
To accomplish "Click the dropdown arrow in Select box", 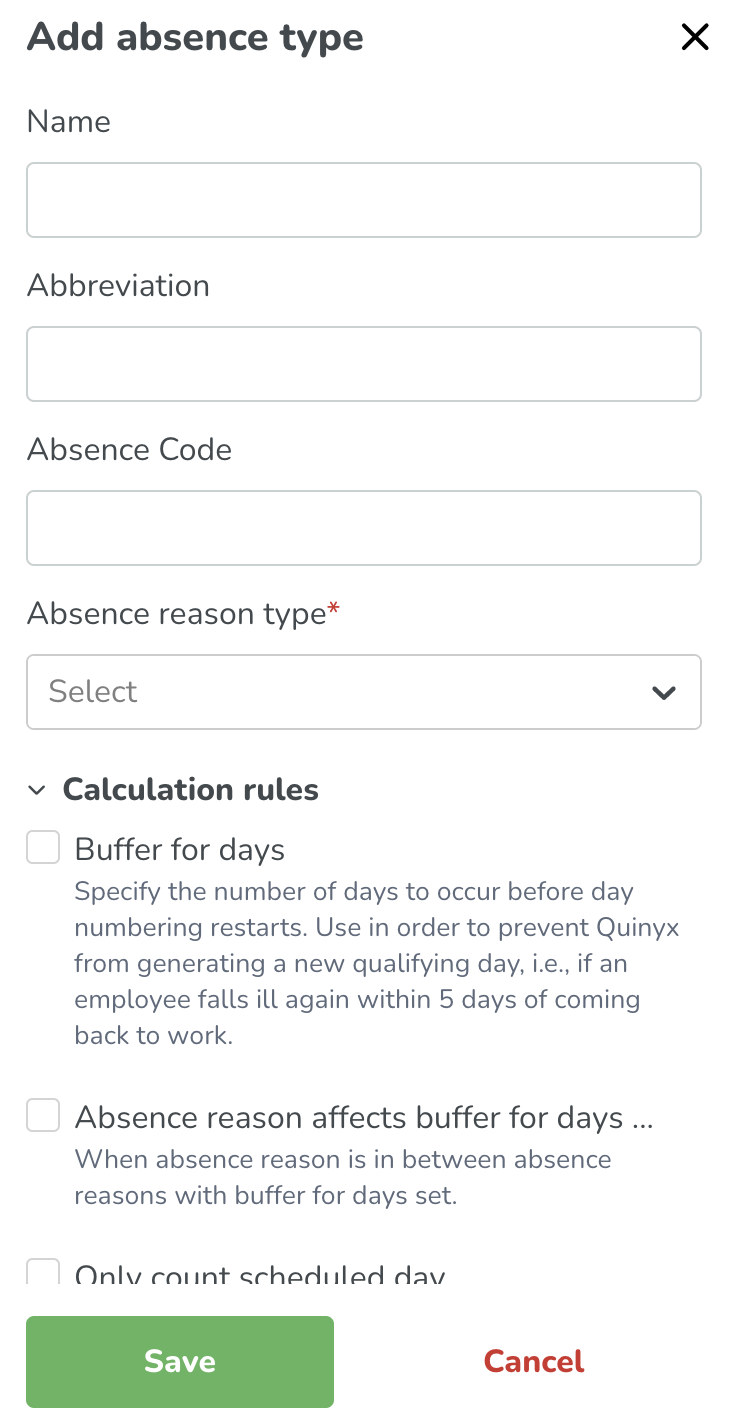I will click(663, 692).
